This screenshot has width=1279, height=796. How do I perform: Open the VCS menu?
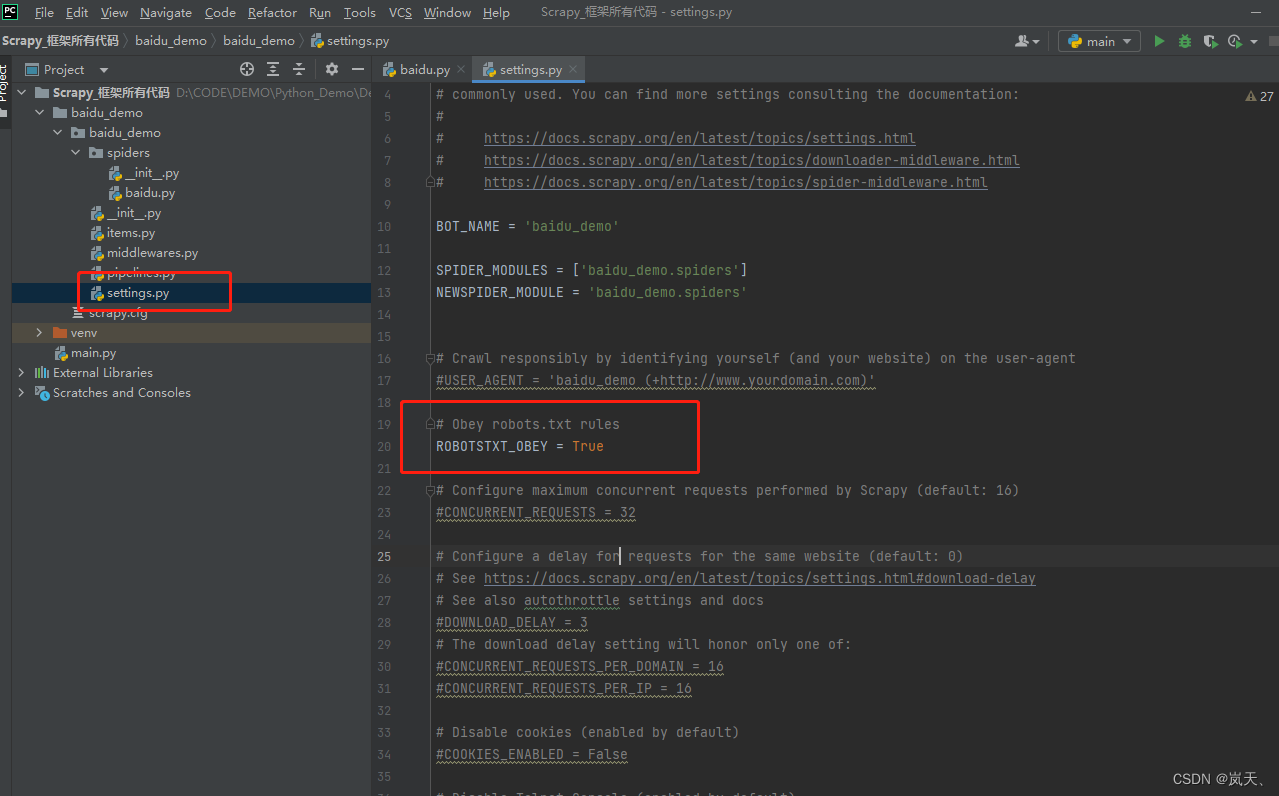click(400, 13)
